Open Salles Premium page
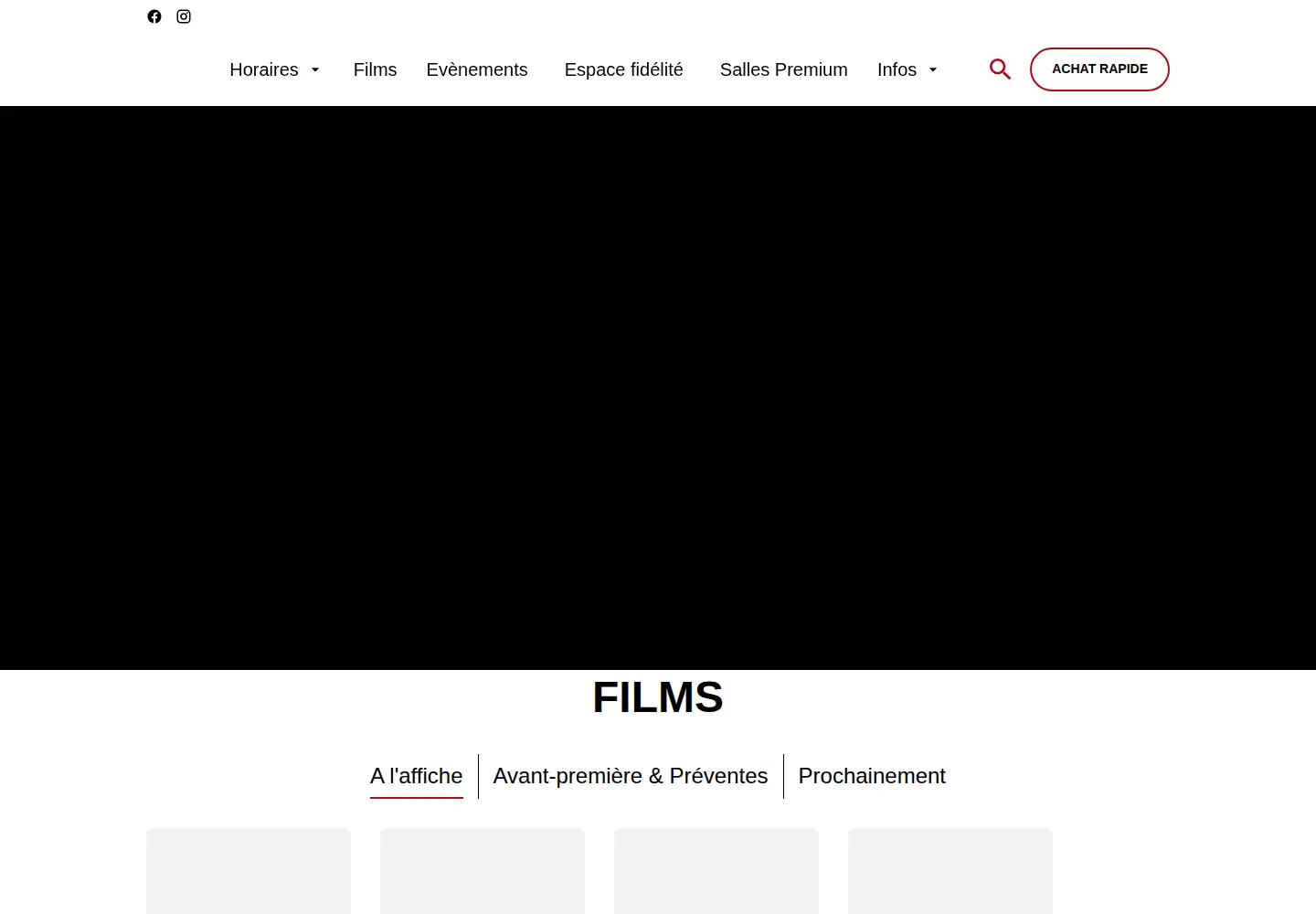The height and width of the screenshot is (914, 1316). point(784,69)
